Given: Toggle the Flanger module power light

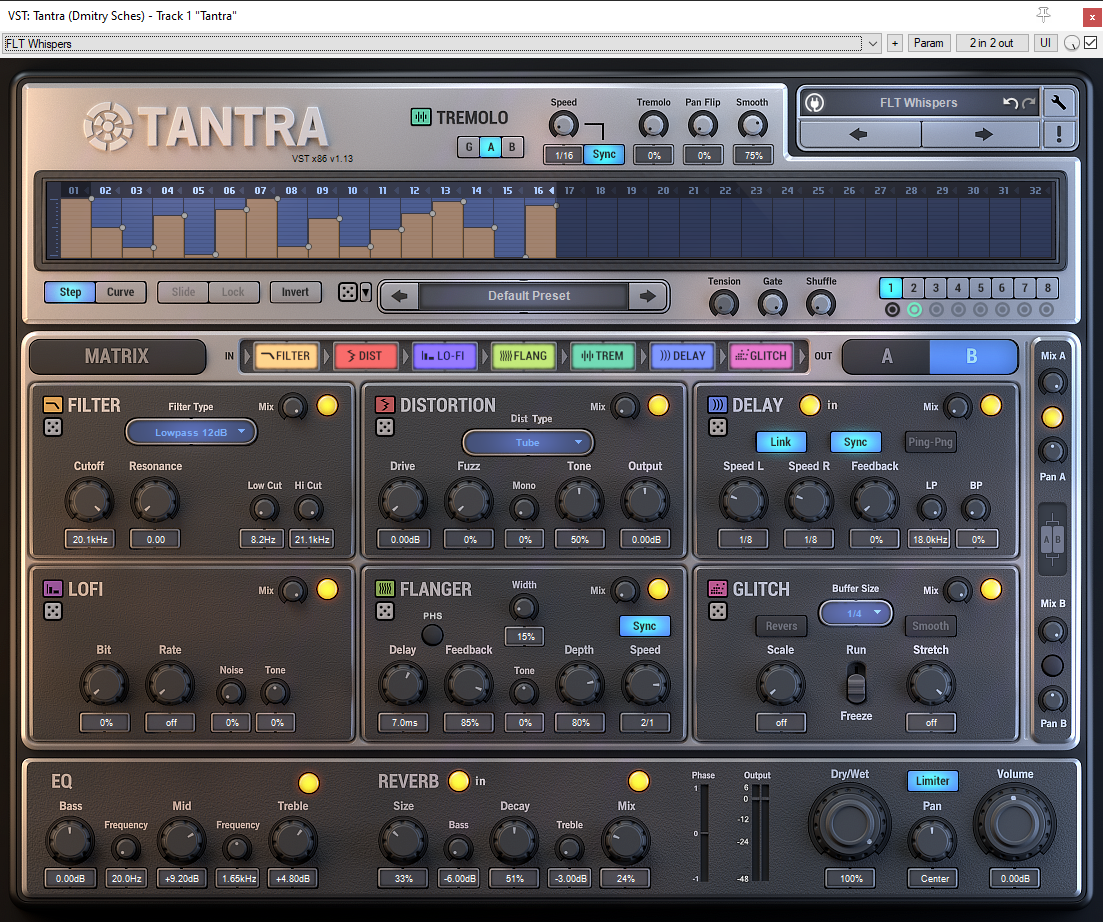Looking at the screenshot, I should (x=658, y=589).
